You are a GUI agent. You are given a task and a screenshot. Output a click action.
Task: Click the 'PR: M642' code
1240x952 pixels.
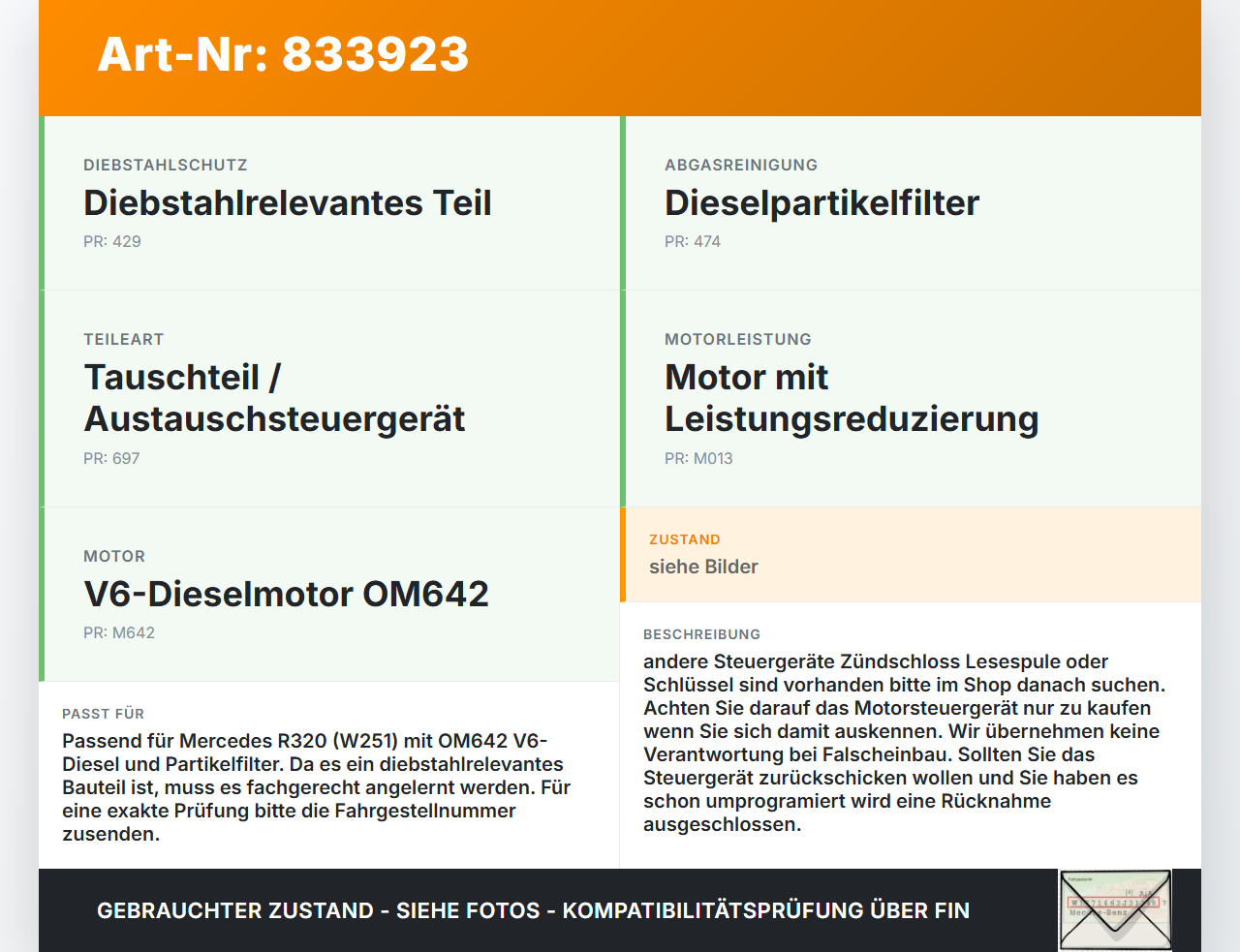[x=119, y=632]
